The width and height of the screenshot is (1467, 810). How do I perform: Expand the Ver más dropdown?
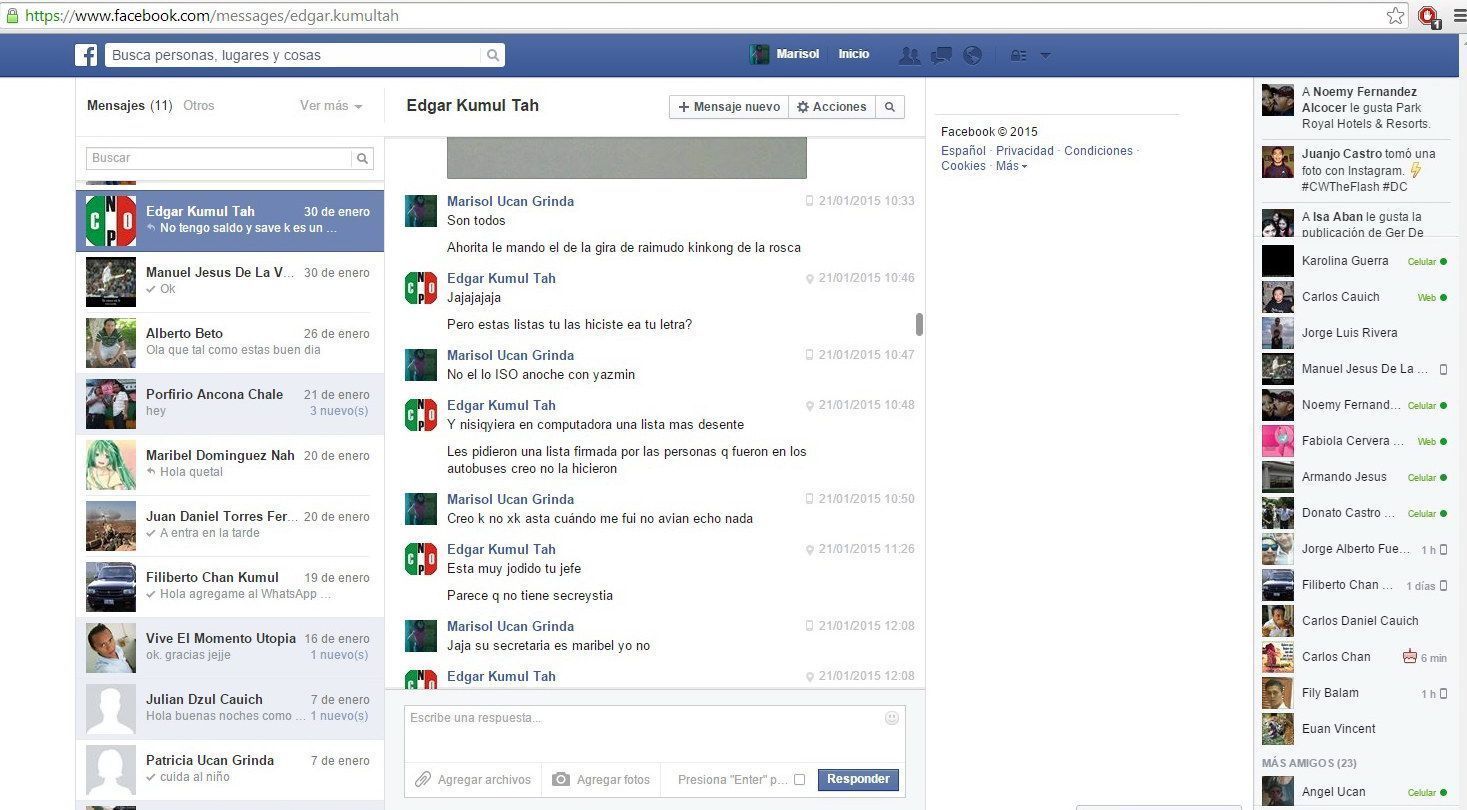(x=331, y=106)
